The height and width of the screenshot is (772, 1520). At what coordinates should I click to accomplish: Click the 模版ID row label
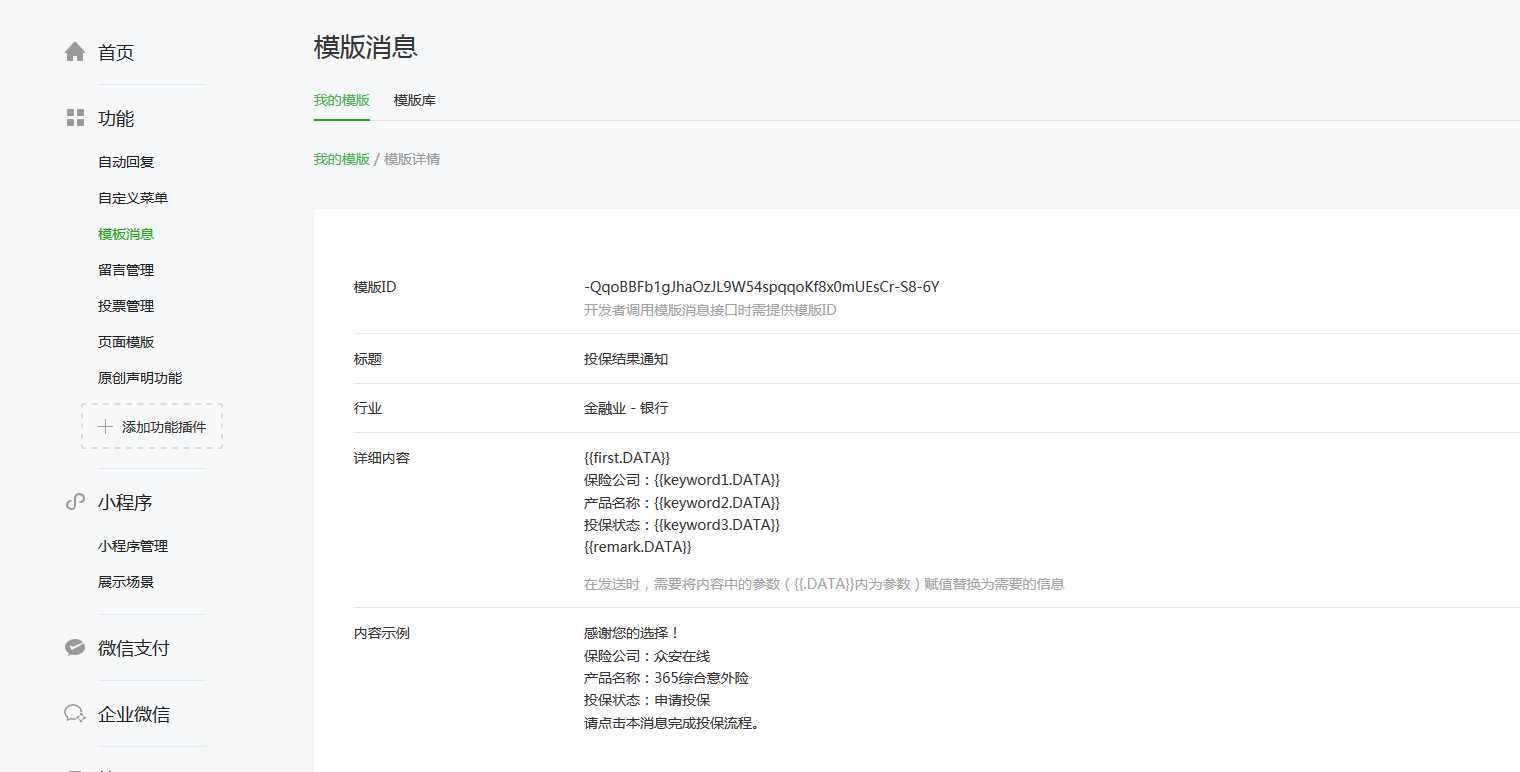(x=375, y=287)
